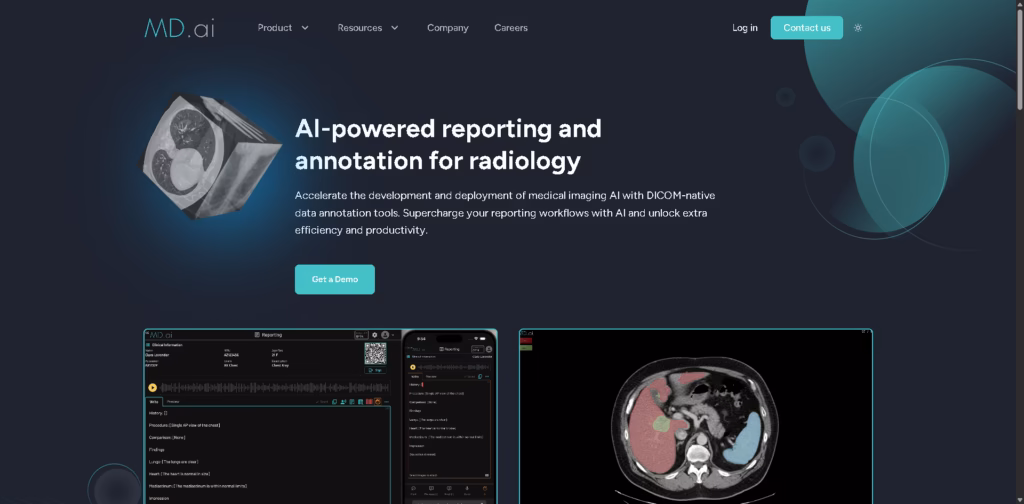Click the 'History:' line in the report
Viewport: 1024px width, 504px height.
[159, 413]
